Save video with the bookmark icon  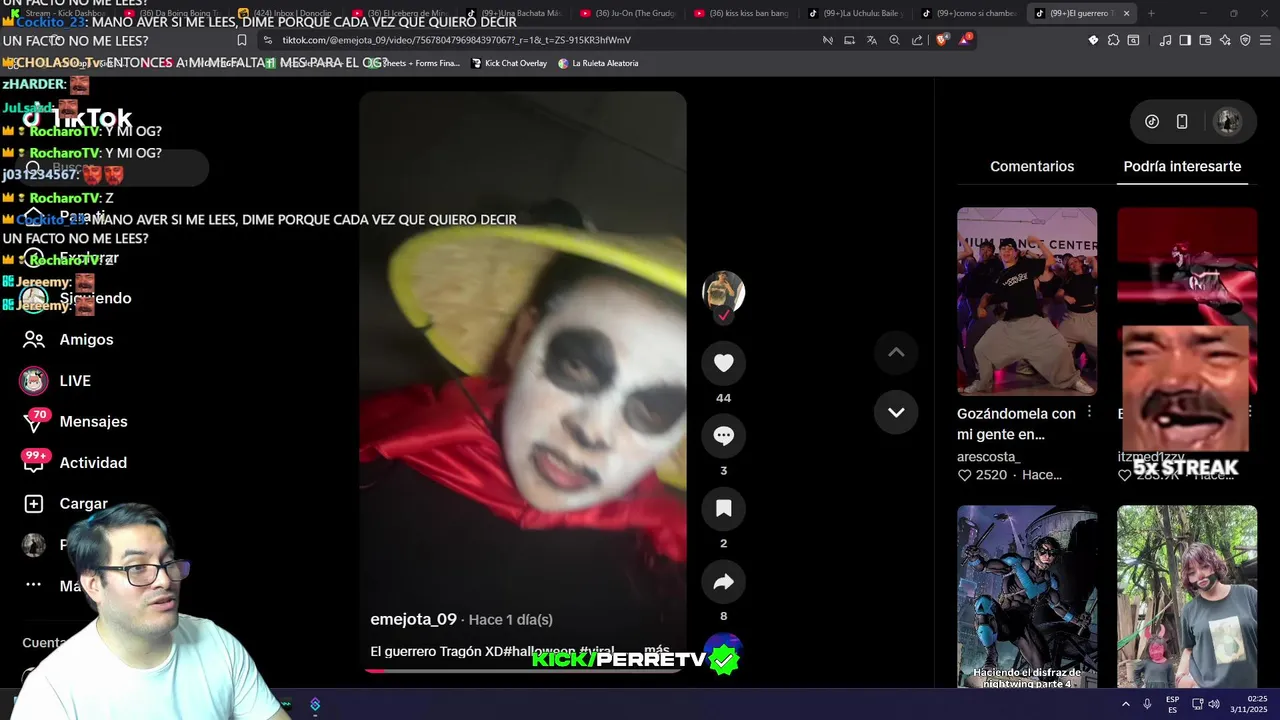point(723,509)
